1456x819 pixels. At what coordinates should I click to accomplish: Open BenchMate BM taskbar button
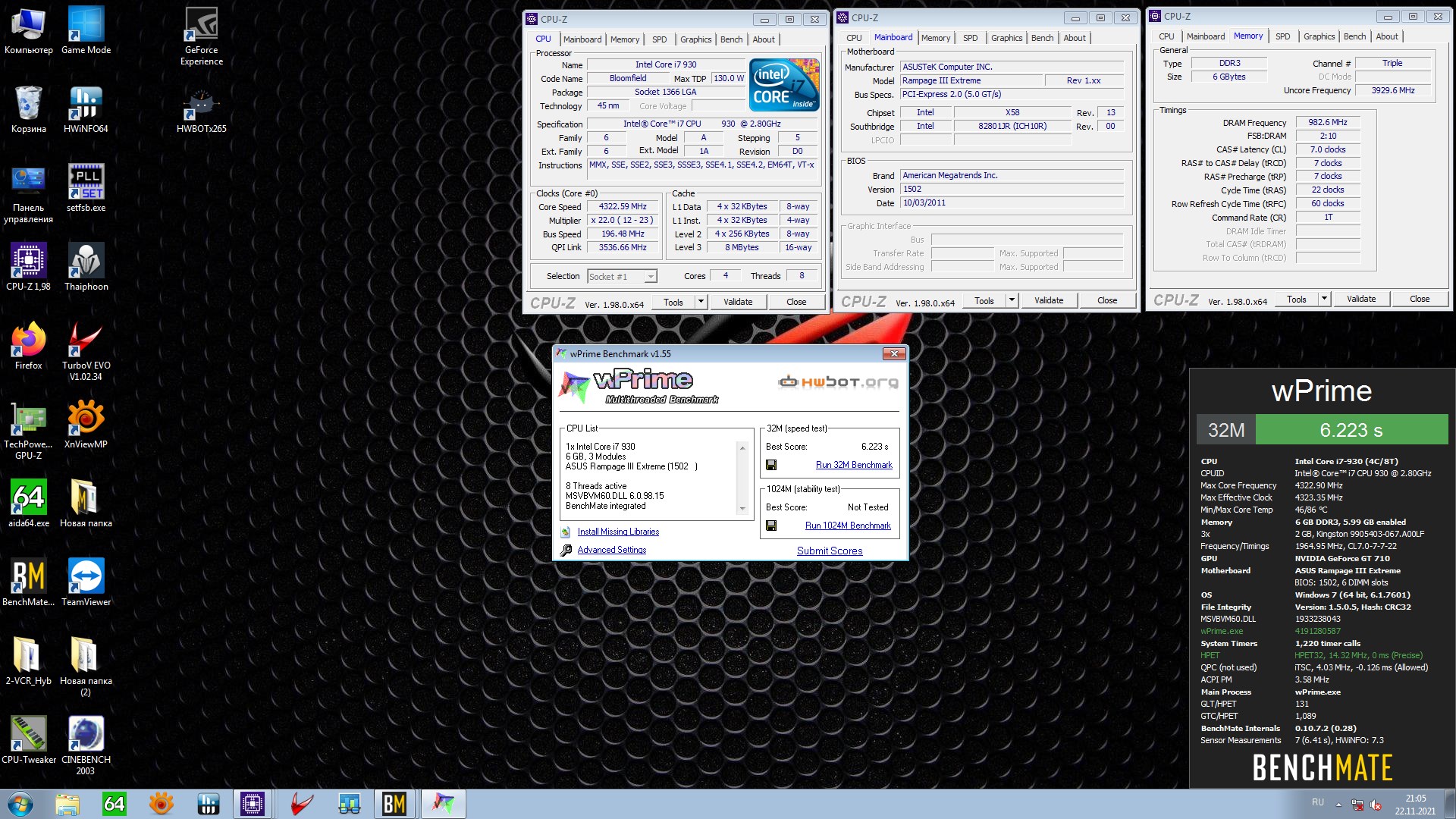(x=394, y=804)
